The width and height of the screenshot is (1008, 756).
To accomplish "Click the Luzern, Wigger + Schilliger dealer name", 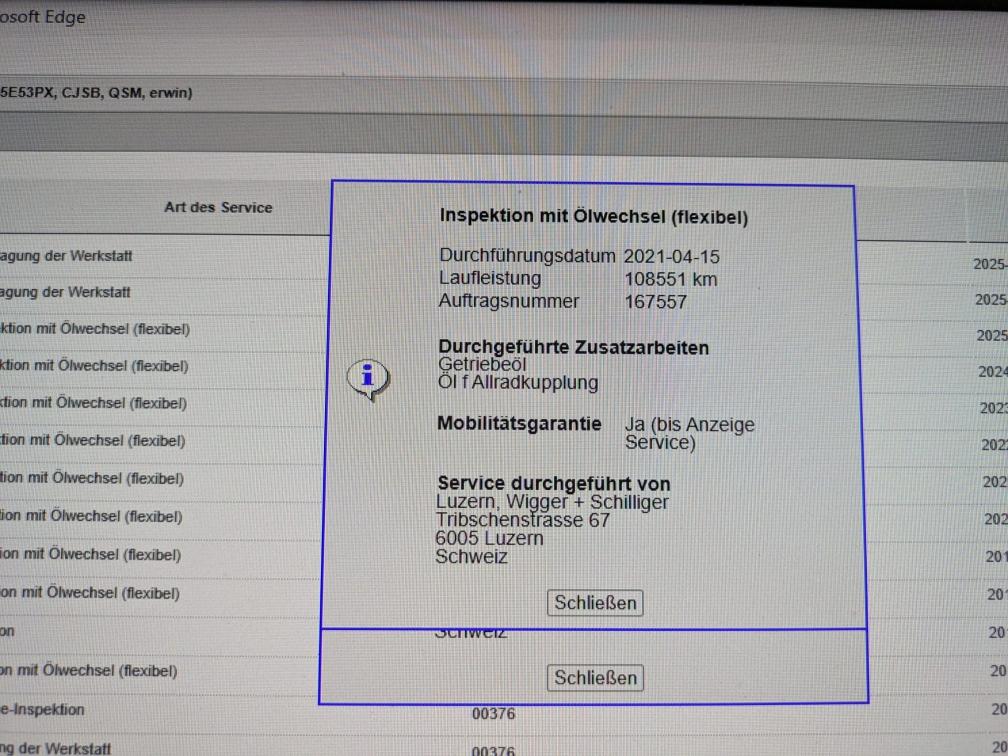I will pos(553,502).
